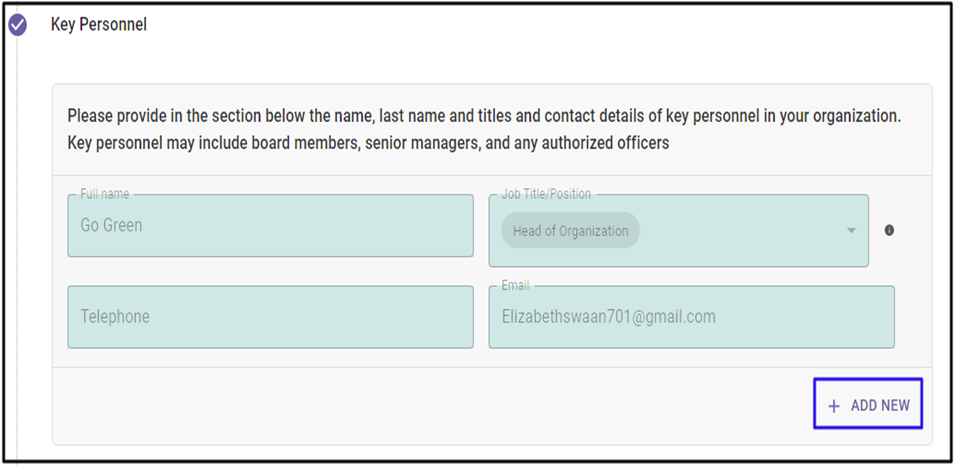The image size is (955, 466).
Task: Click the 'Key personnel may include' sentence
Action: pyautogui.click(x=368, y=143)
